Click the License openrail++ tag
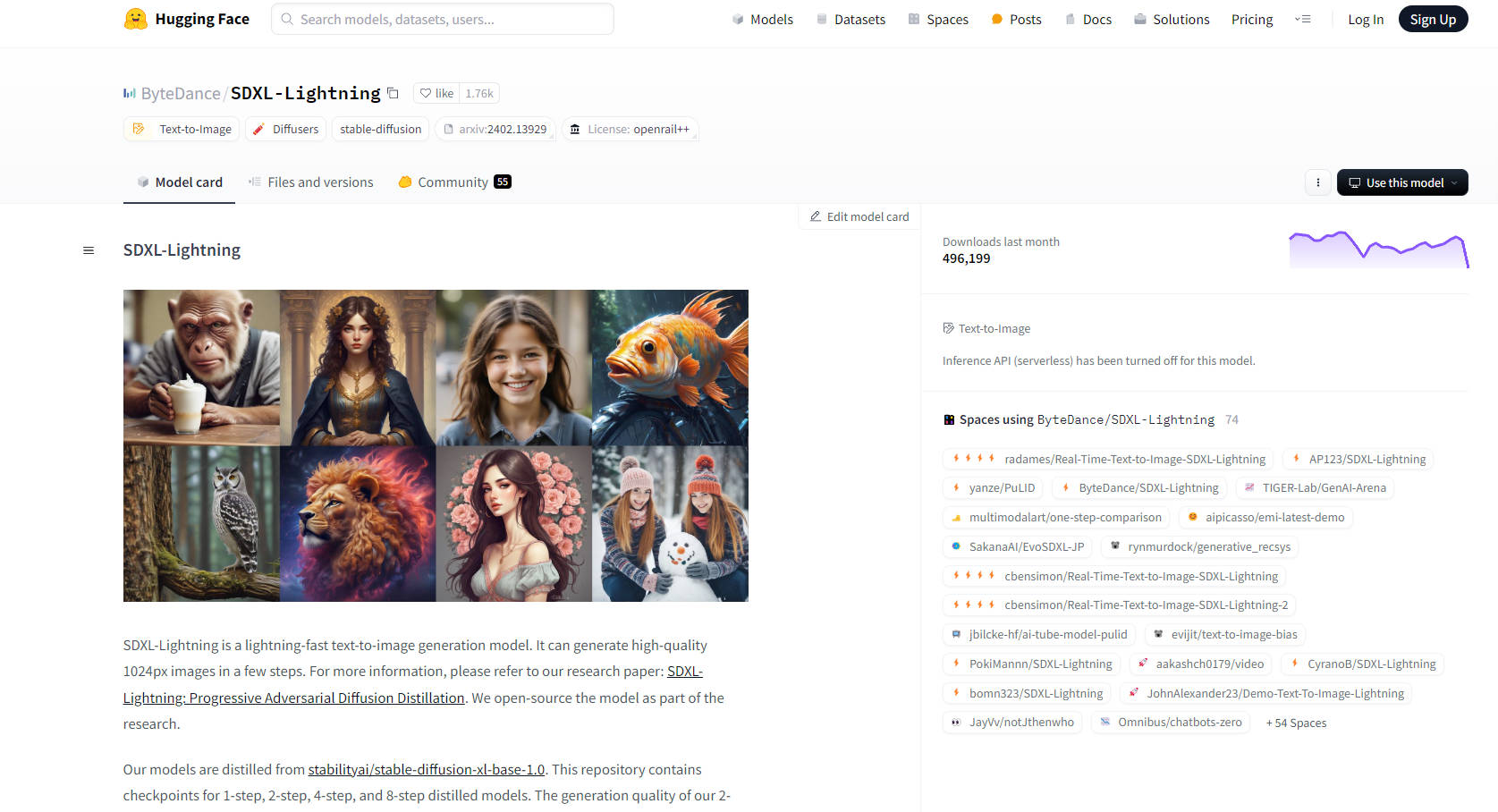This screenshot has height=812, width=1498. pos(630,129)
